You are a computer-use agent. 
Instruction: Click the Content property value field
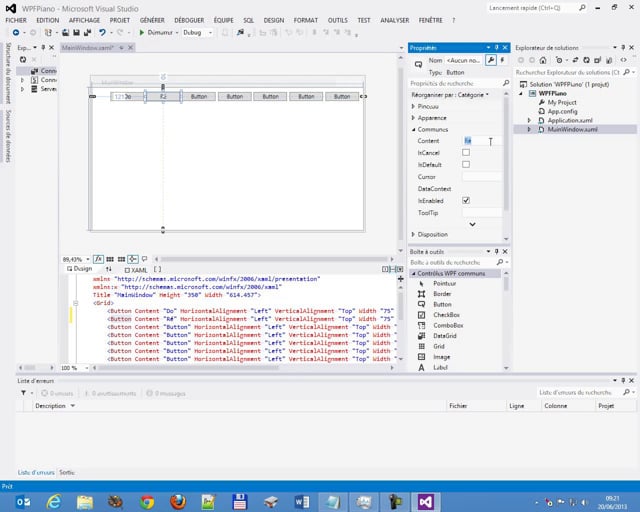point(482,141)
